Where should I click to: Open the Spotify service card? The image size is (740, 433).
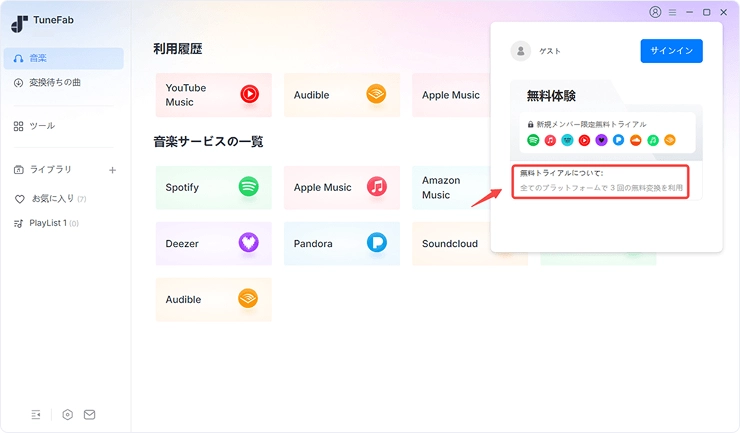[214, 187]
